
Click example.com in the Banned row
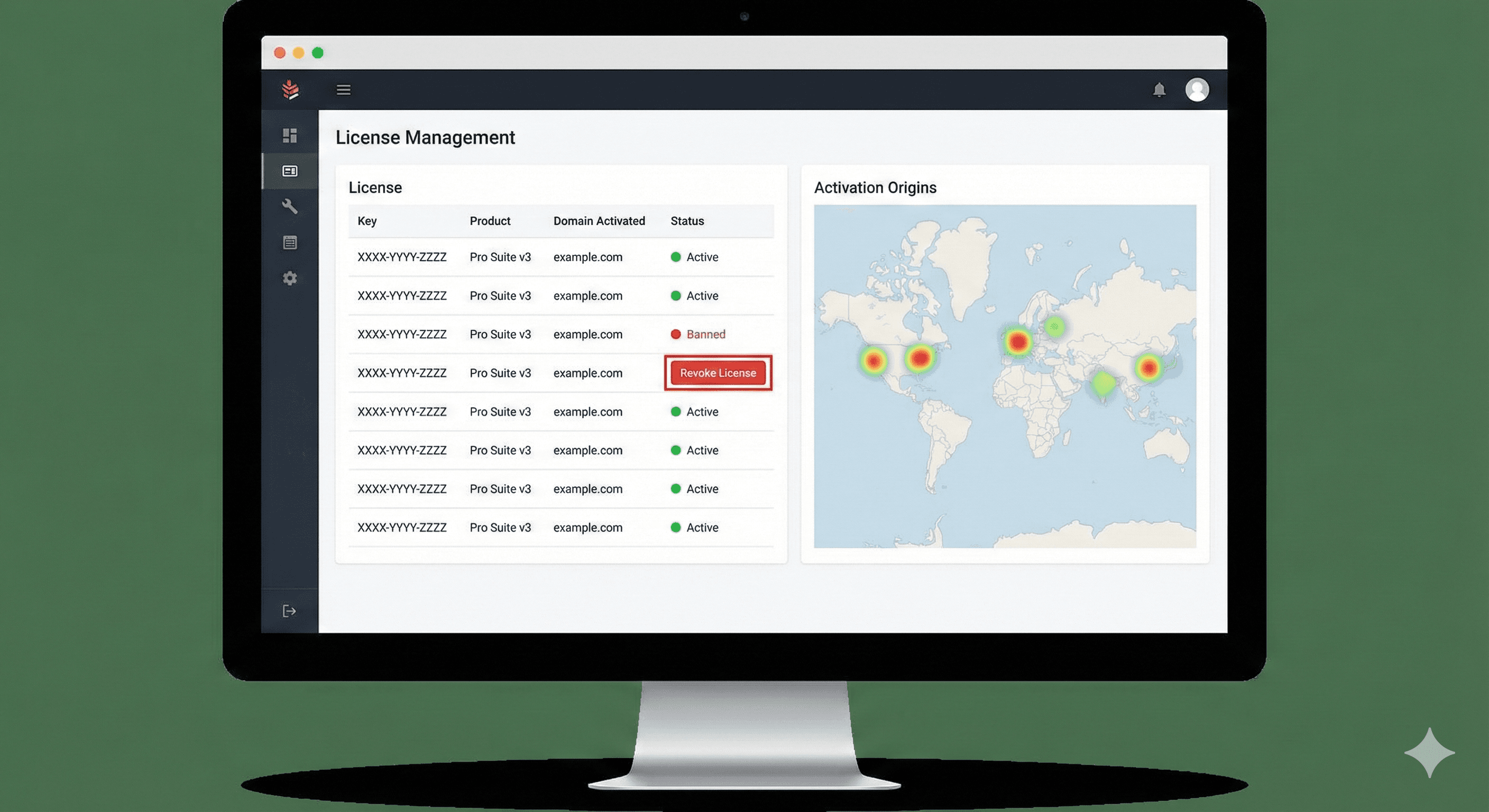click(x=588, y=334)
